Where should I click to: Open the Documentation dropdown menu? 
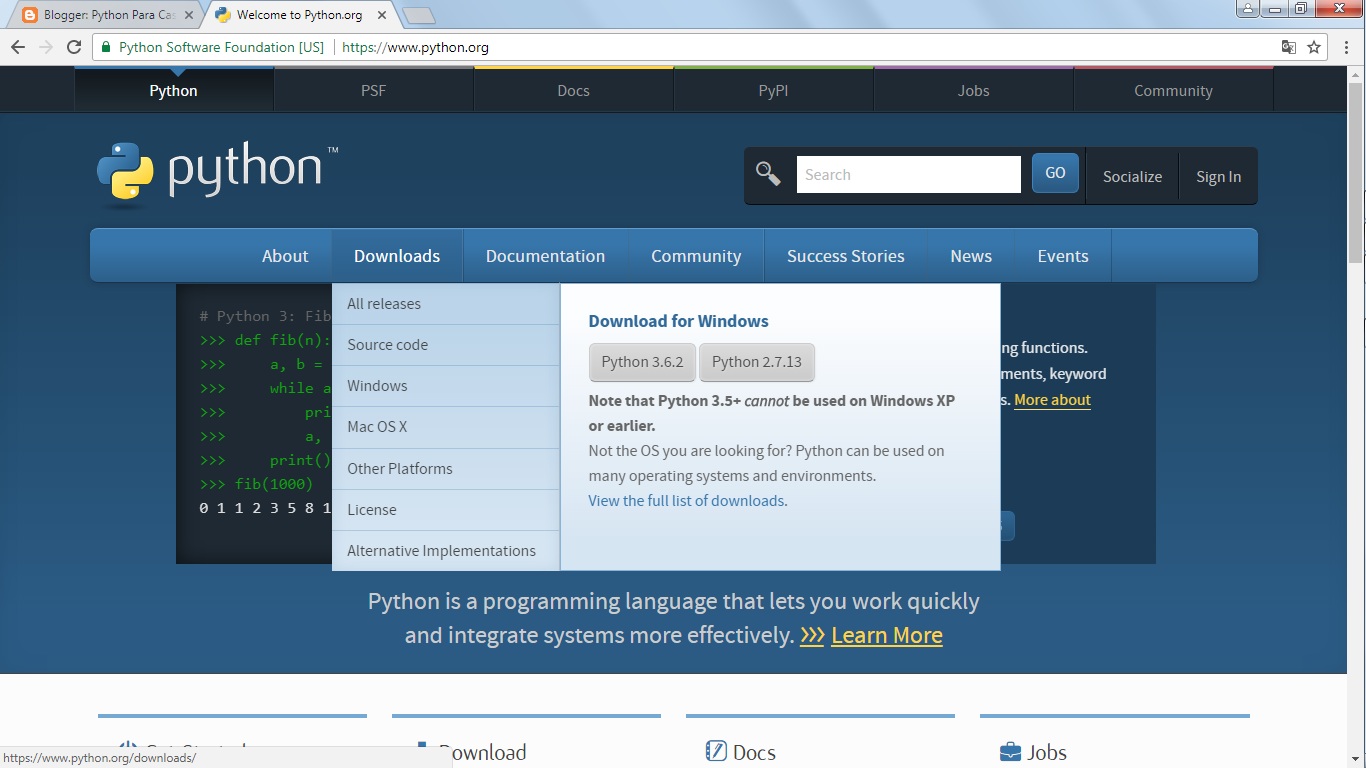(545, 255)
